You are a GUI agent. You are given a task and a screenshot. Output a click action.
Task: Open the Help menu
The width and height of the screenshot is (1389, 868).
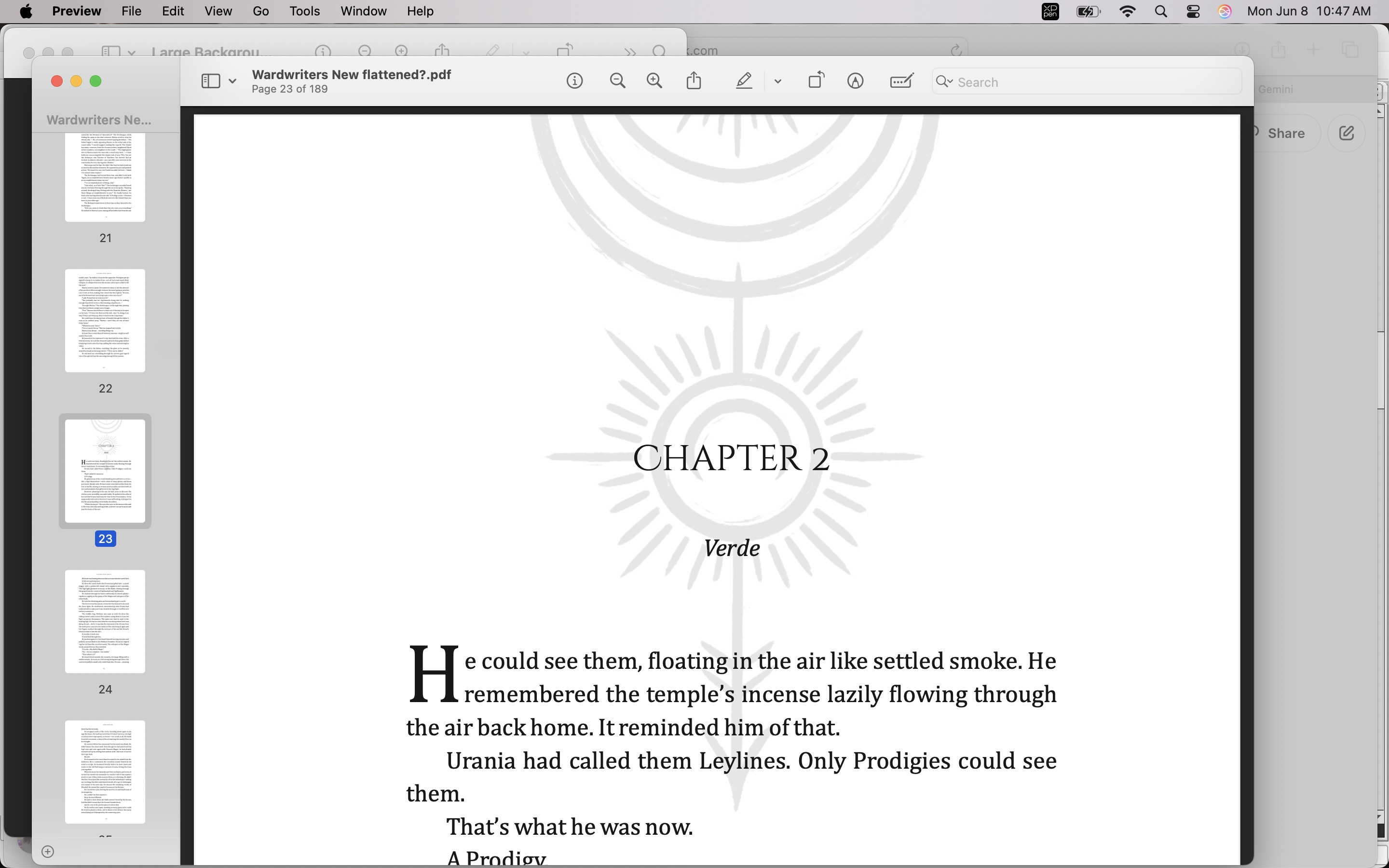click(x=420, y=12)
